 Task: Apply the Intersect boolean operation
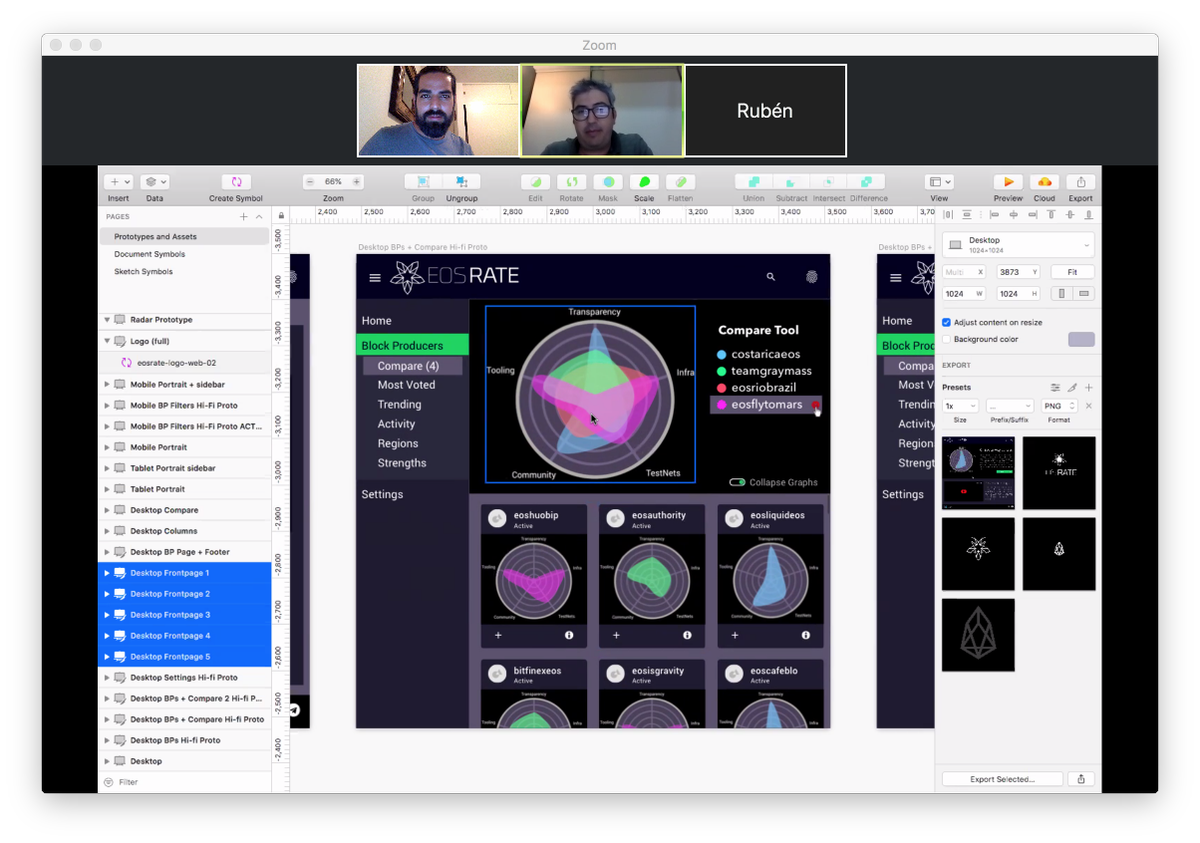[829, 182]
